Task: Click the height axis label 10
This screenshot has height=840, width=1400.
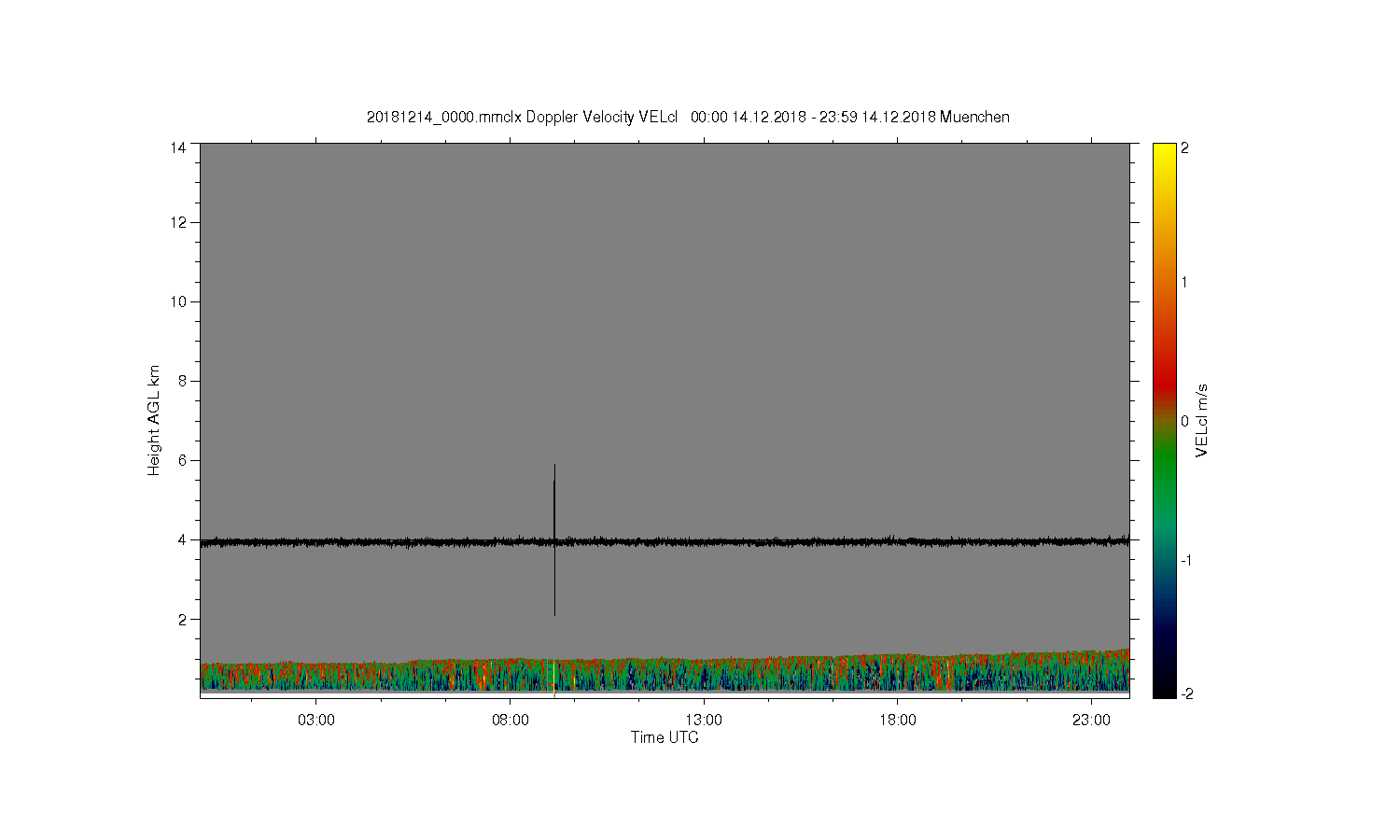Action: (x=178, y=301)
